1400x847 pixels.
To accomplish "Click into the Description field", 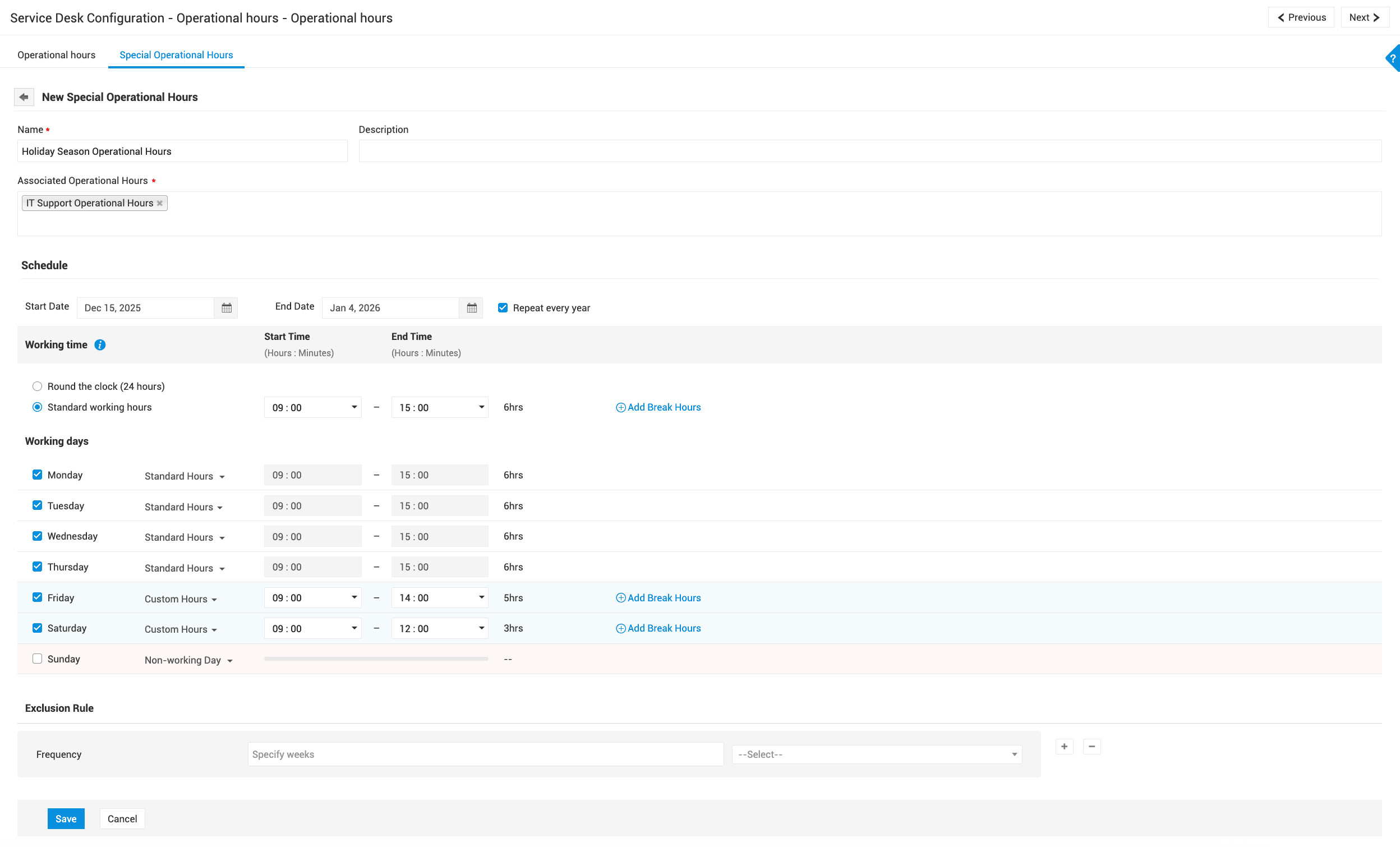I will tap(869, 151).
